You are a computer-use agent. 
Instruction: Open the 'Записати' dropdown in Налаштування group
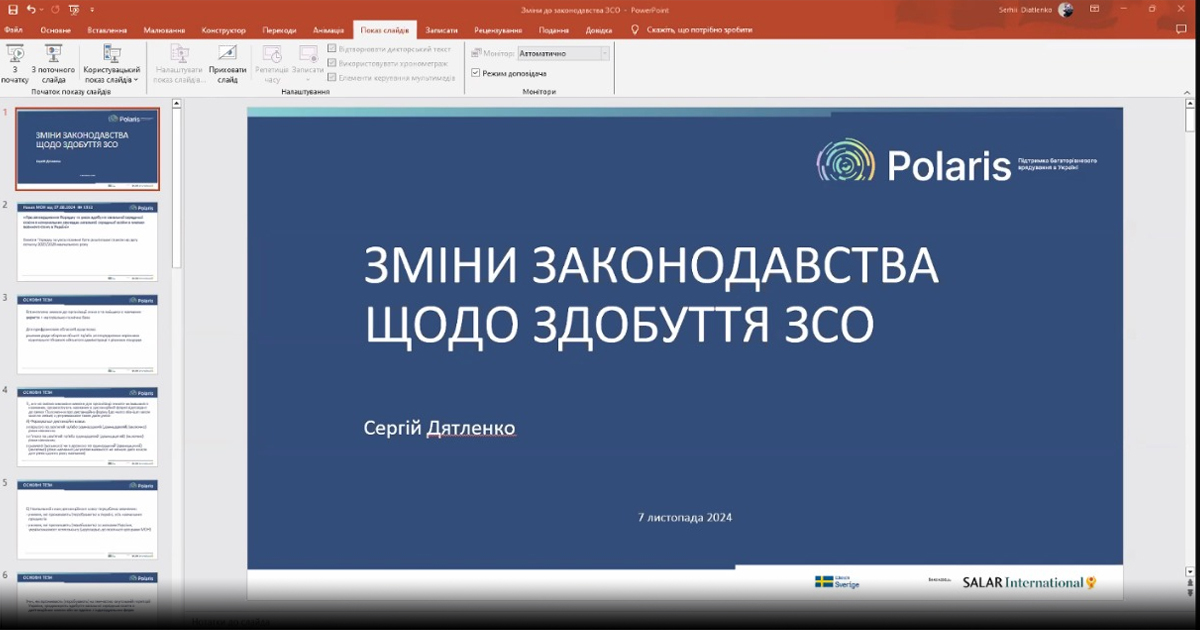[308, 63]
